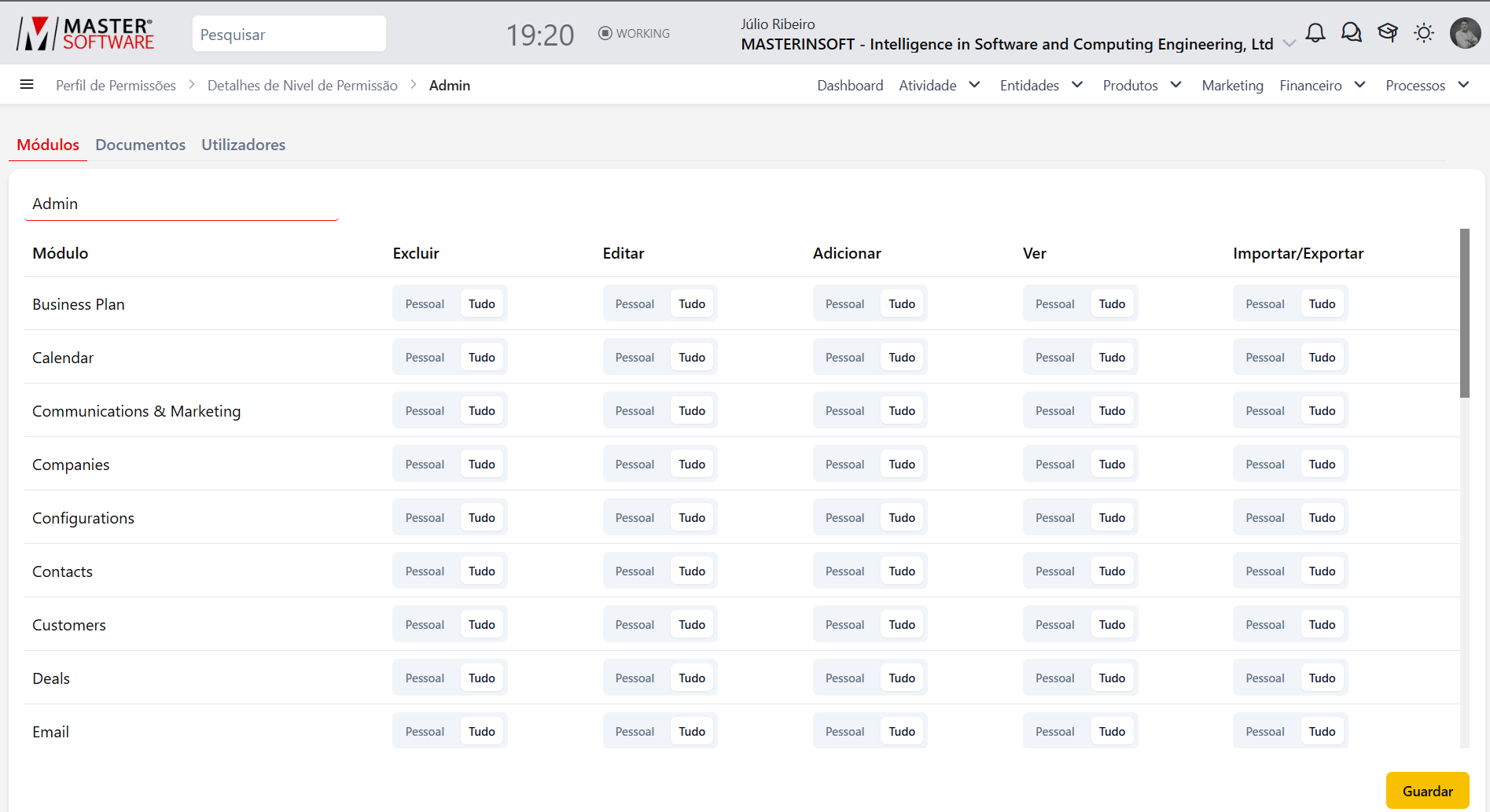Expand the company selector chevron

coord(1289,44)
